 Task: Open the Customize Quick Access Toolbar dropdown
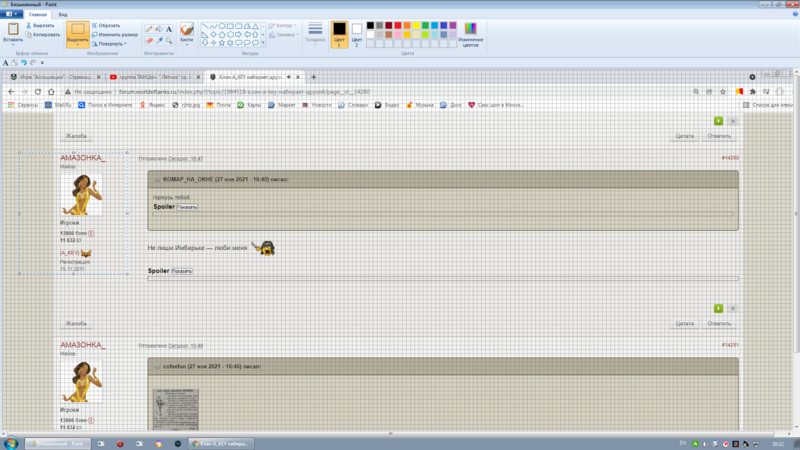click(42, 63)
